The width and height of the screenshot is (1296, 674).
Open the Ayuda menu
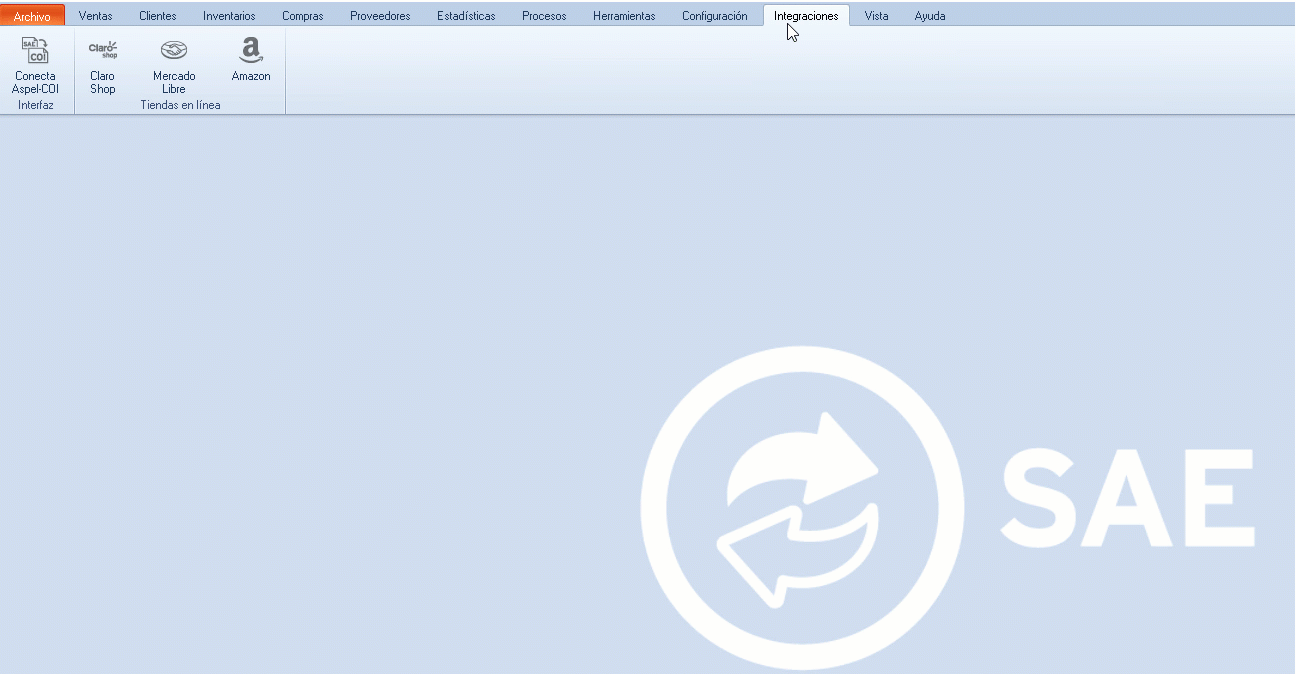(930, 15)
